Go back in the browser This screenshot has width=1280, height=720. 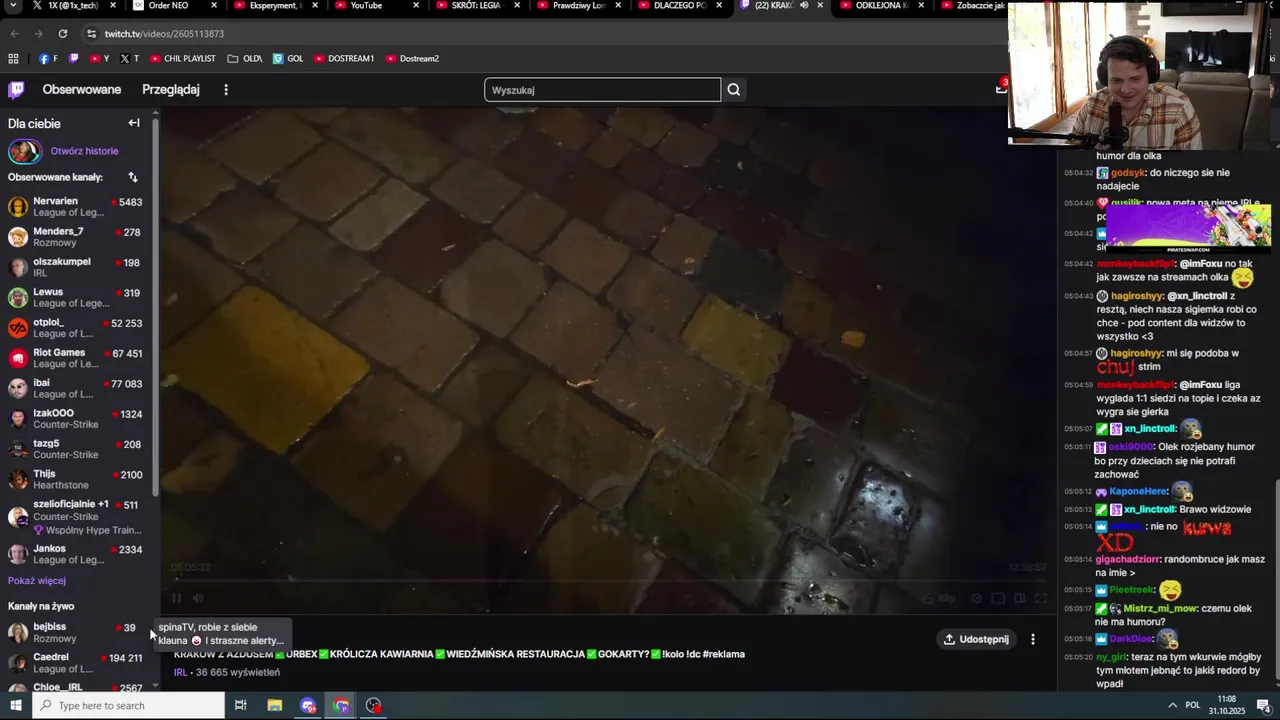[x=14, y=33]
